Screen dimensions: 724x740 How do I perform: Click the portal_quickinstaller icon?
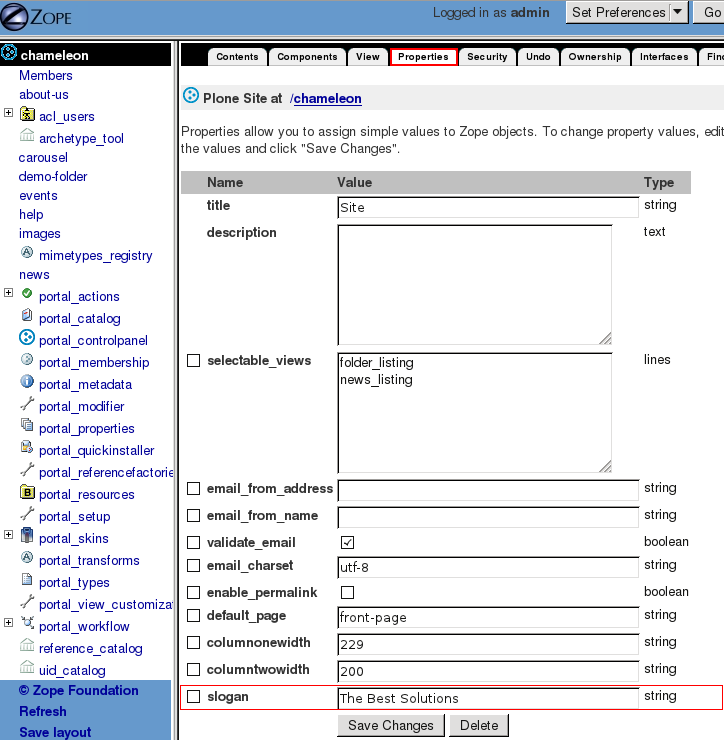[x=27, y=447]
